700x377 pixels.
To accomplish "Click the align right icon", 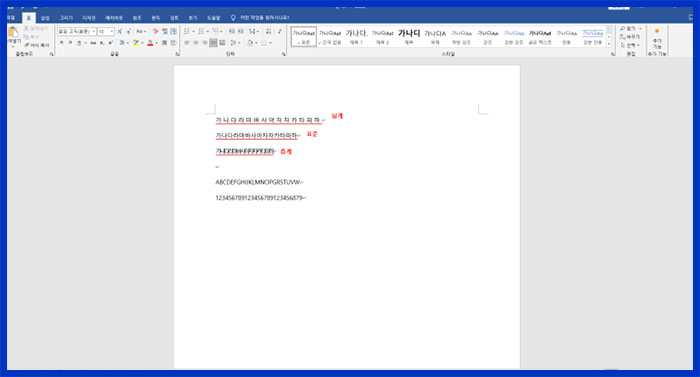I will pyautogui.click(x=205, y=42).
